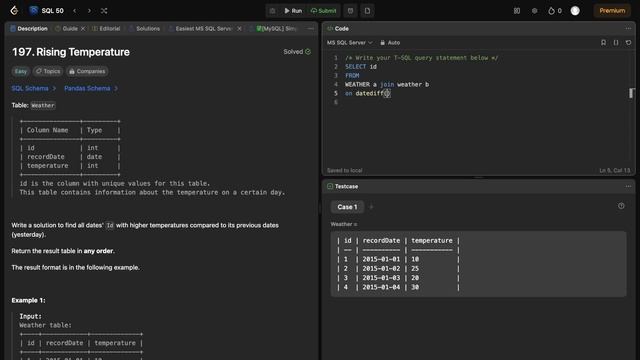Open the timer alarm clock icon

[x=350, y=11]
